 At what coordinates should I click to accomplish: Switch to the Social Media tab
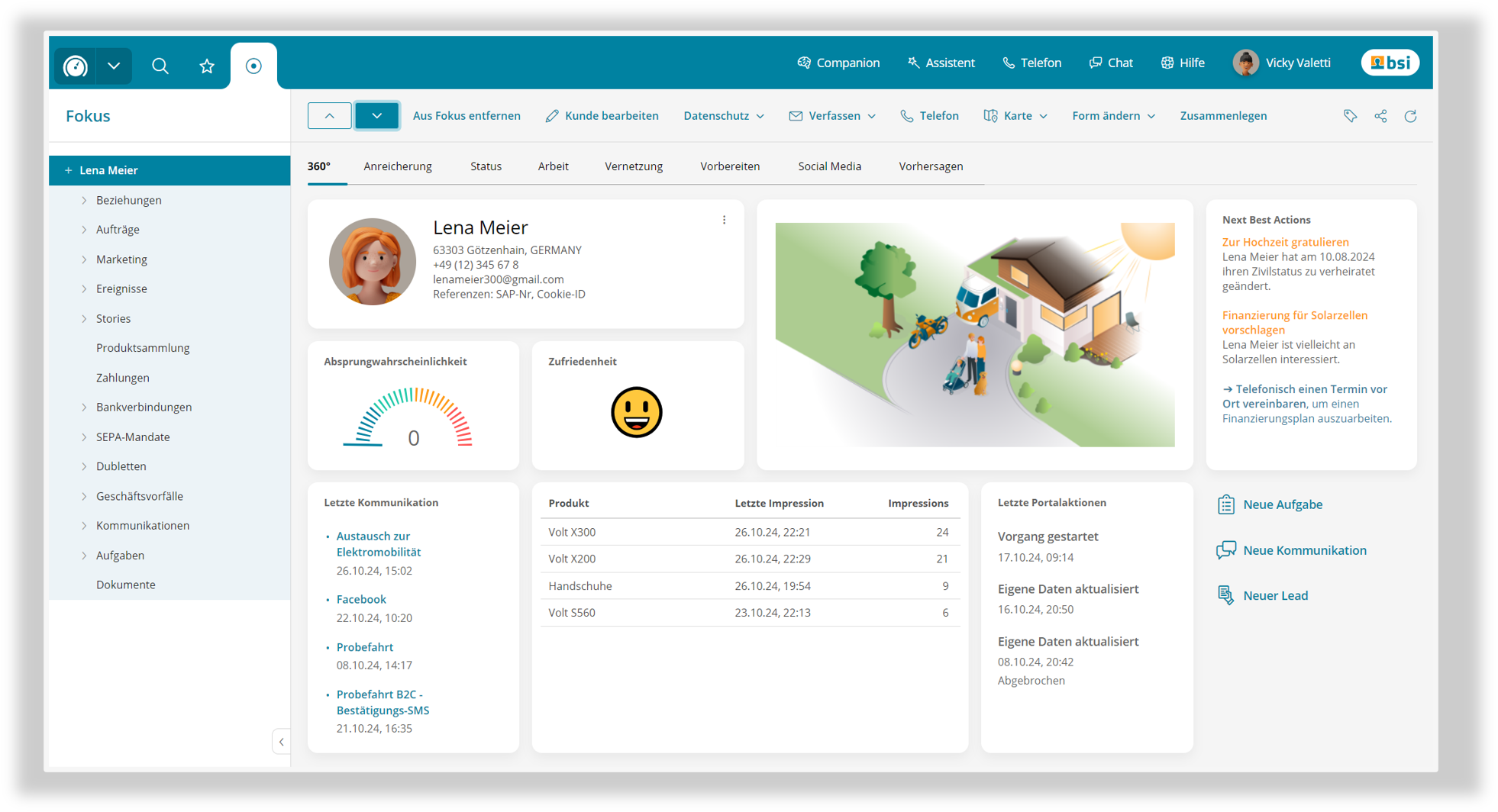coord(829,166)
